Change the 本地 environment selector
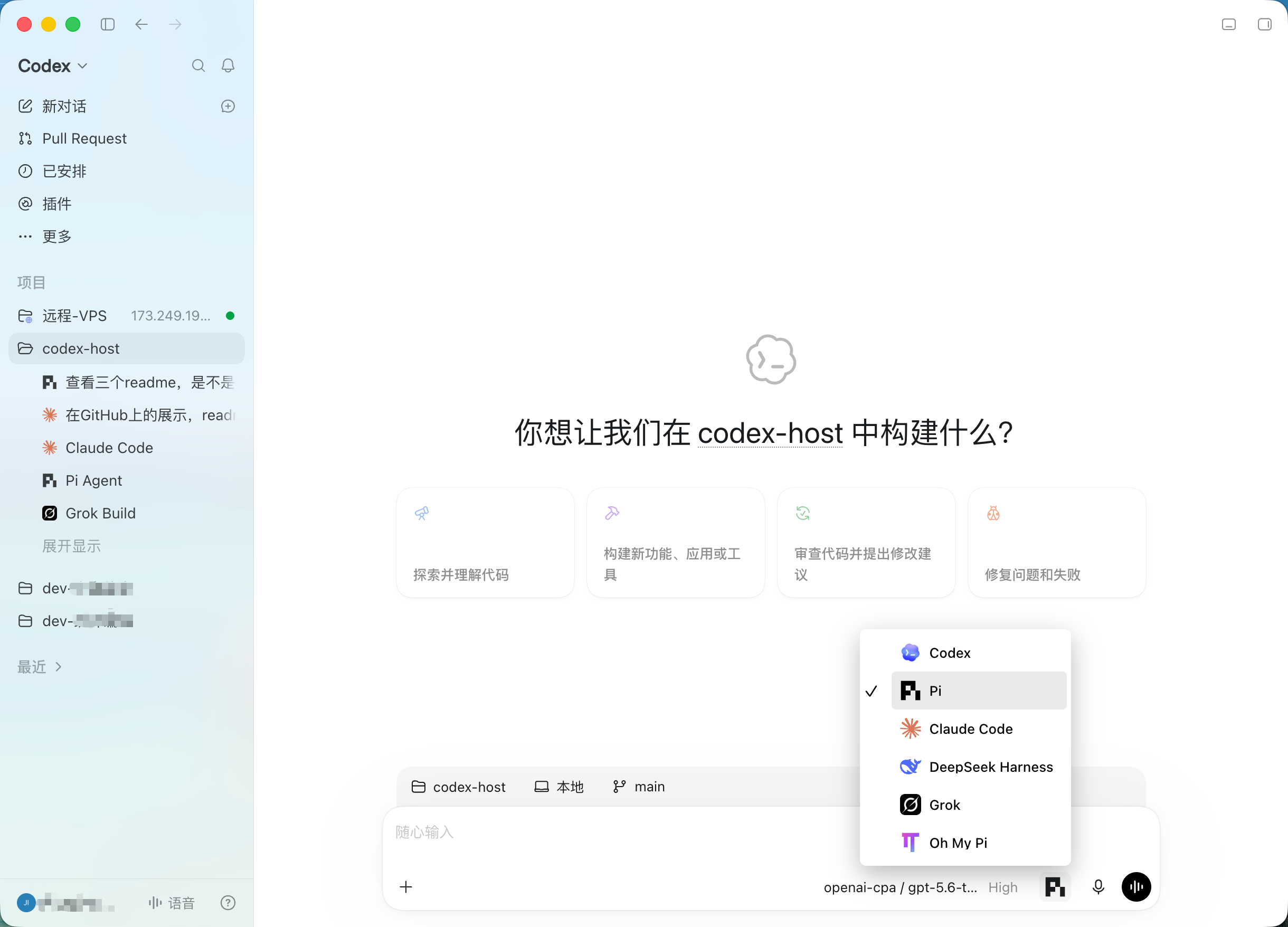This screenshot has width=1288, height=927. pos(559,787)
